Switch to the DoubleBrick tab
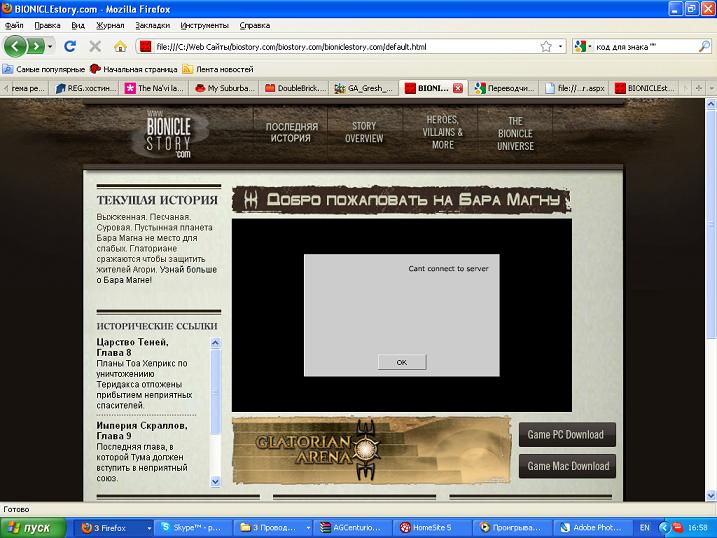 (x=295, y=88)
